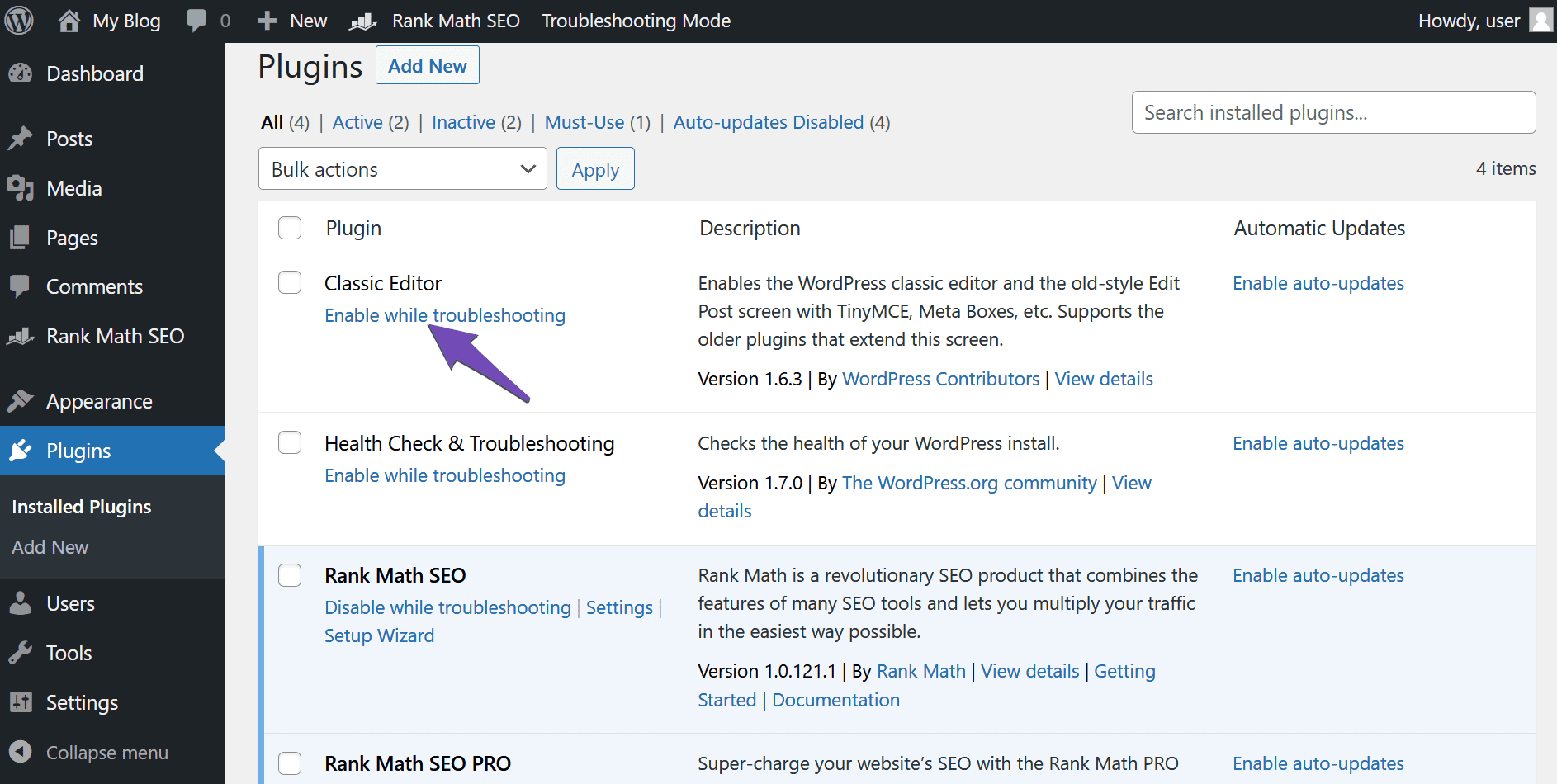The height and width of the screenshot is (784, 1557).
Task: Enable auto-updates for Classic Editor
Action: [1318, 283]
